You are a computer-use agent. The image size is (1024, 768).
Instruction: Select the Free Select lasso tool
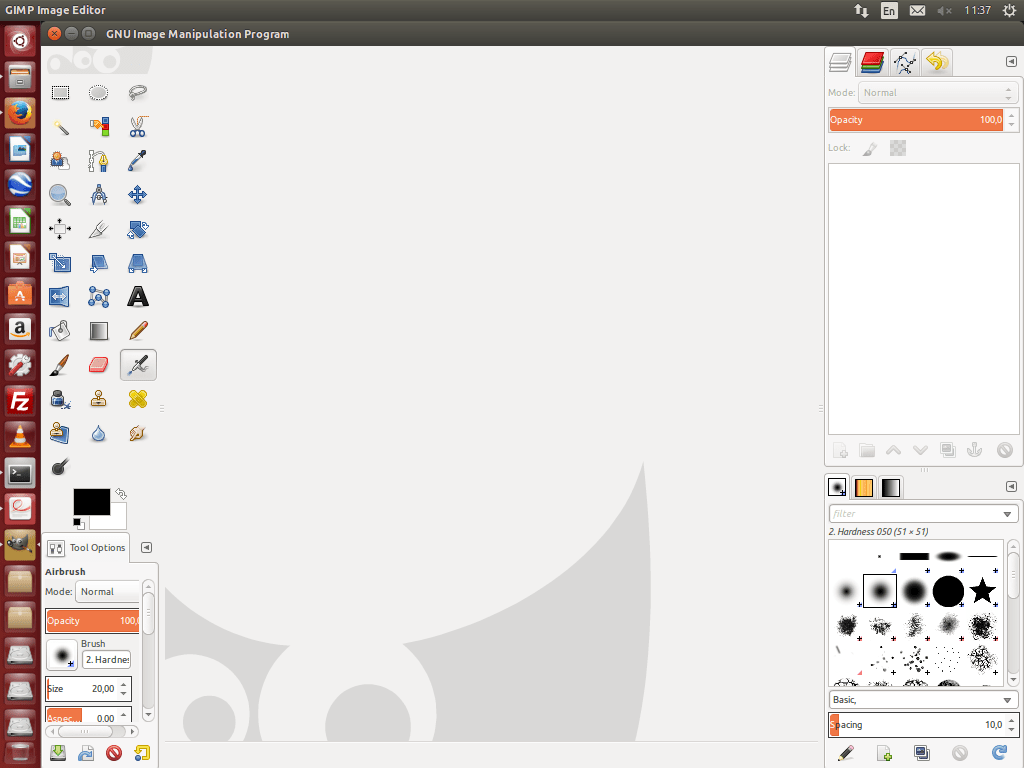[x=138, y=93]
